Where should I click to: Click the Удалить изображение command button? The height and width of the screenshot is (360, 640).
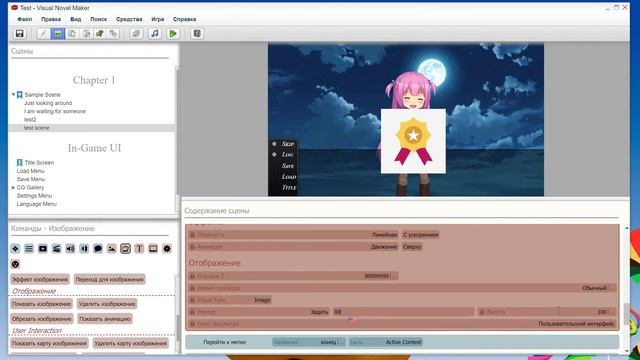[x=107, y=304]
